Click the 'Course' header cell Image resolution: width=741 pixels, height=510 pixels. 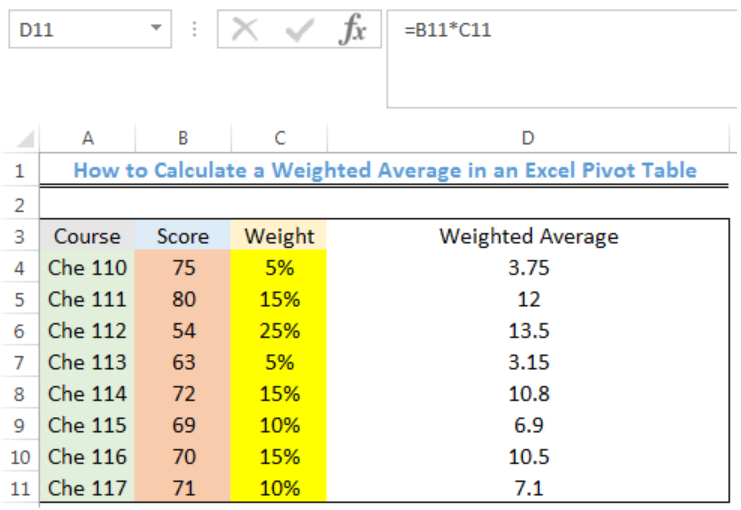[87, 236]
